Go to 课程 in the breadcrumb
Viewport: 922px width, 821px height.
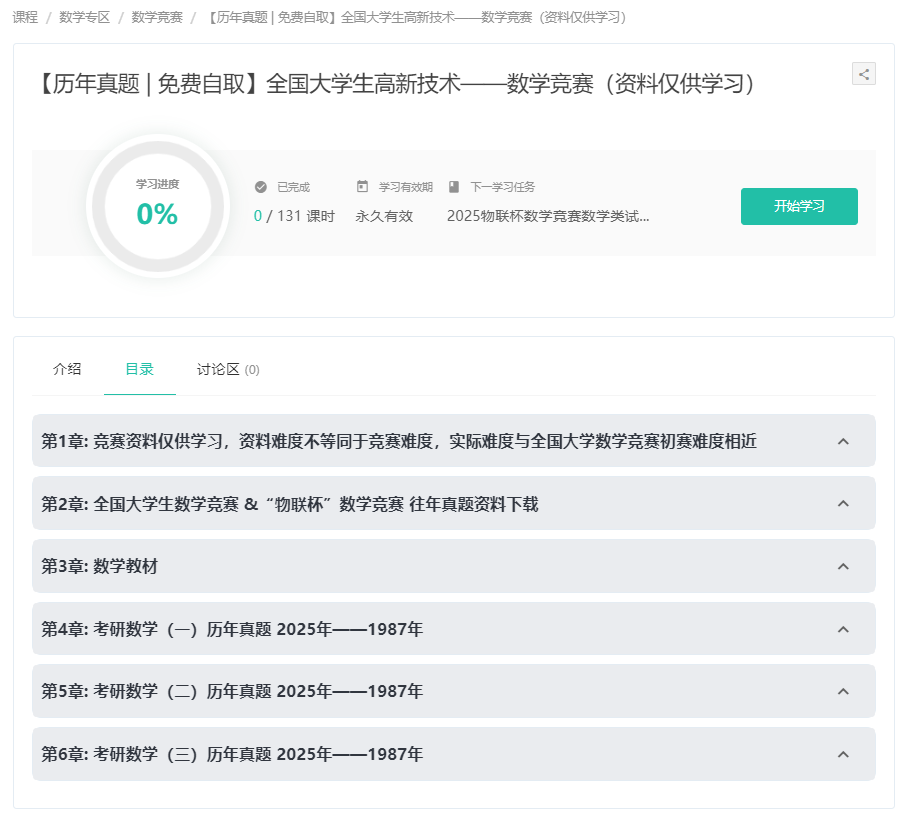point(25,17)
